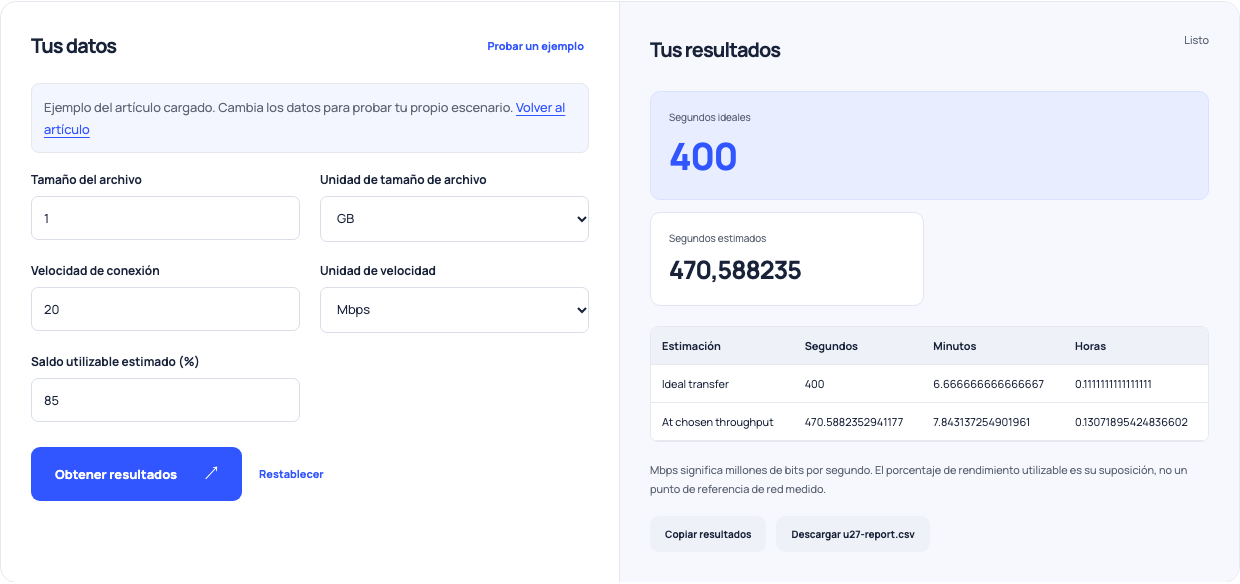1240x584 pixels.
Task: Click the Obtener resultados button
Action: [x=136, y=474]
